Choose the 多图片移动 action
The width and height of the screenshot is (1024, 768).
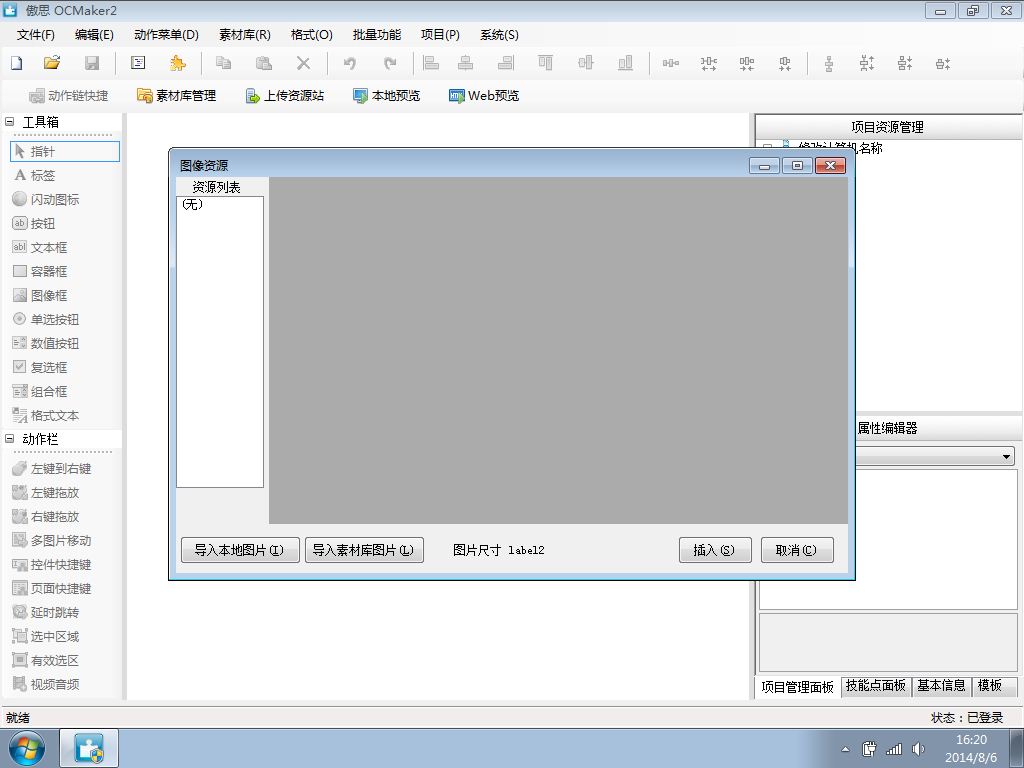point(52,540)
